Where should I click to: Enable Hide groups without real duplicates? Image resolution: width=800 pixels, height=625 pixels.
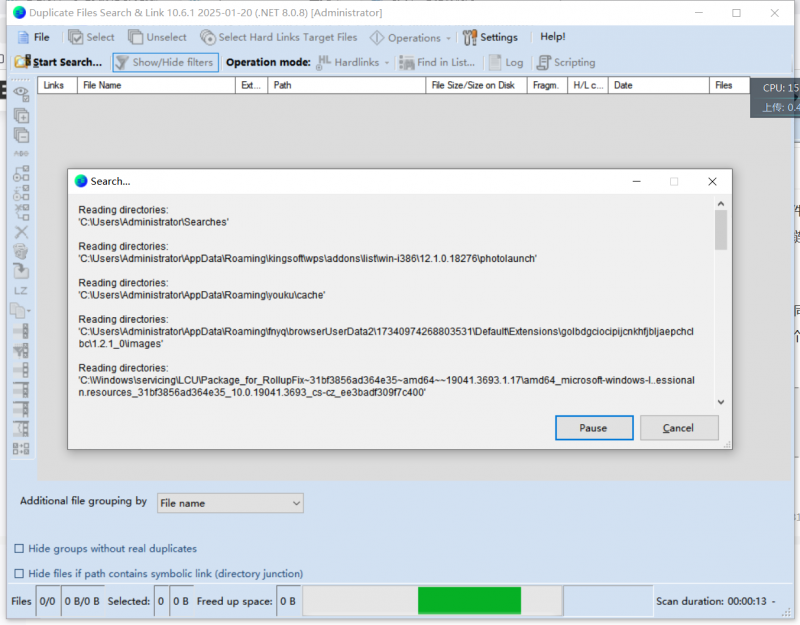17,548
